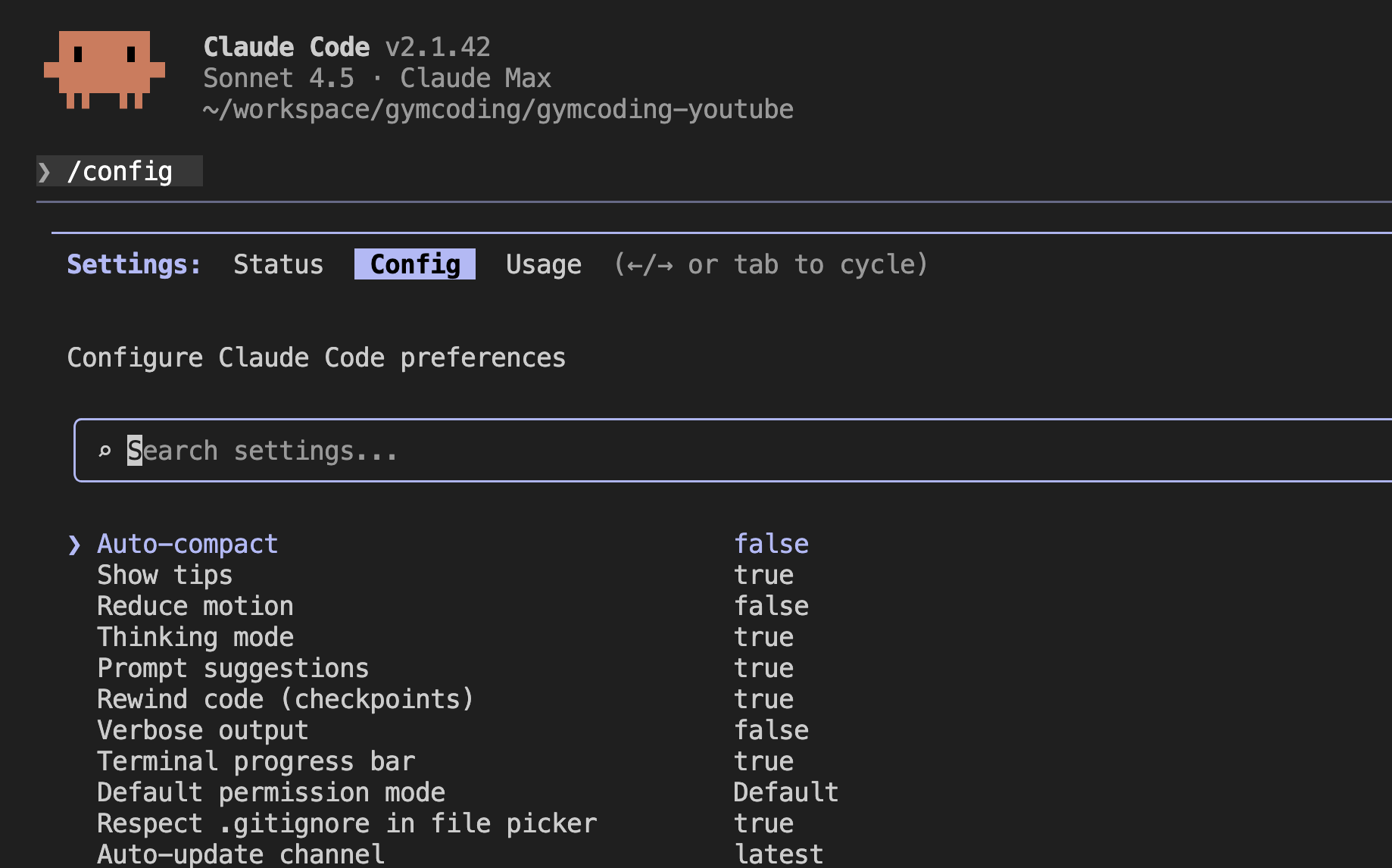
Task: Click the Search settings input field
Action: pyautogui.click(x=682, y=451)
